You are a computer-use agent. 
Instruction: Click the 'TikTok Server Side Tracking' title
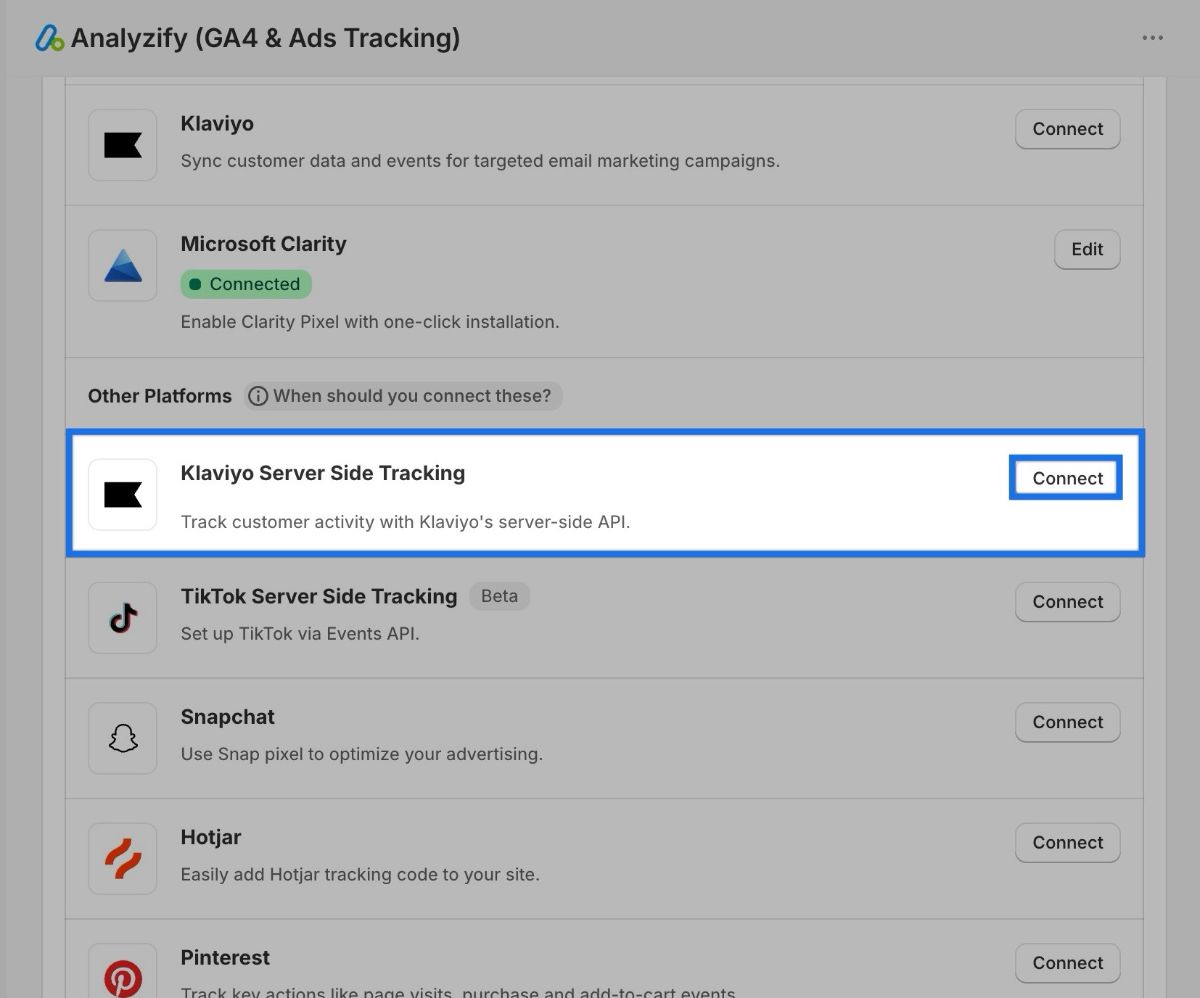(x=319, y=596)
